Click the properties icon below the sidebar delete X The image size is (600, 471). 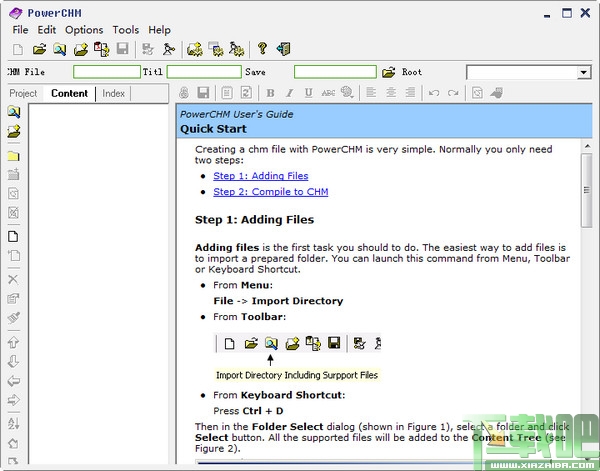(x=13, y=298)
